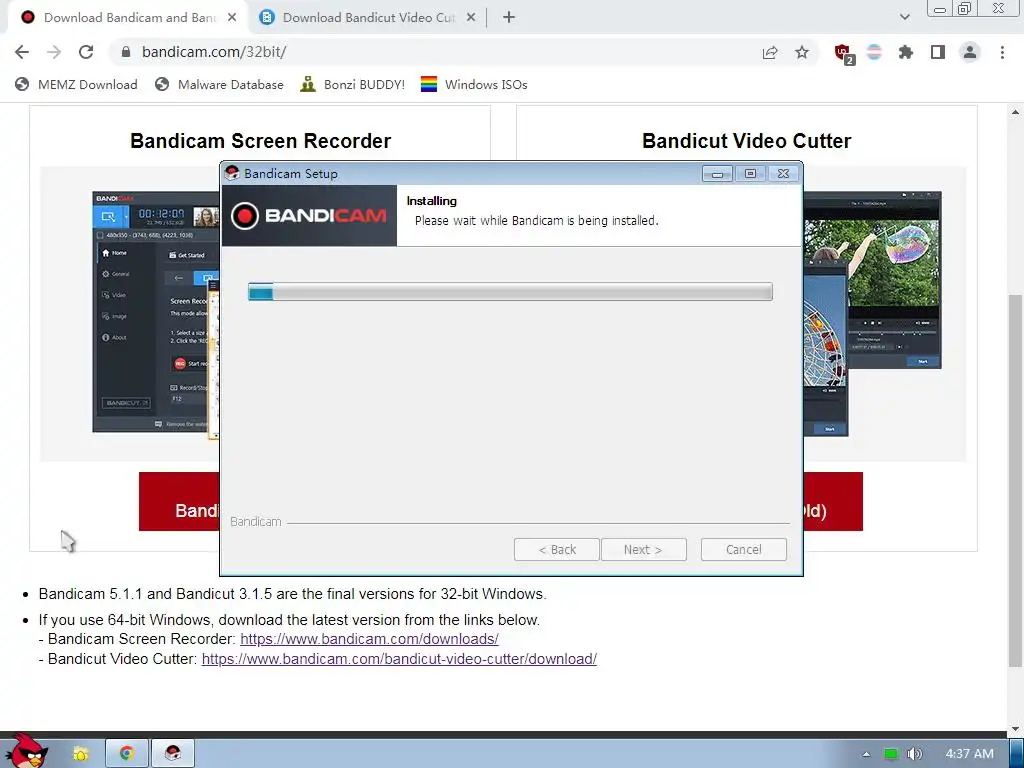Open the Malware Database bookmark
Screen dimensions: 1024x768
(x=219, y=84)
